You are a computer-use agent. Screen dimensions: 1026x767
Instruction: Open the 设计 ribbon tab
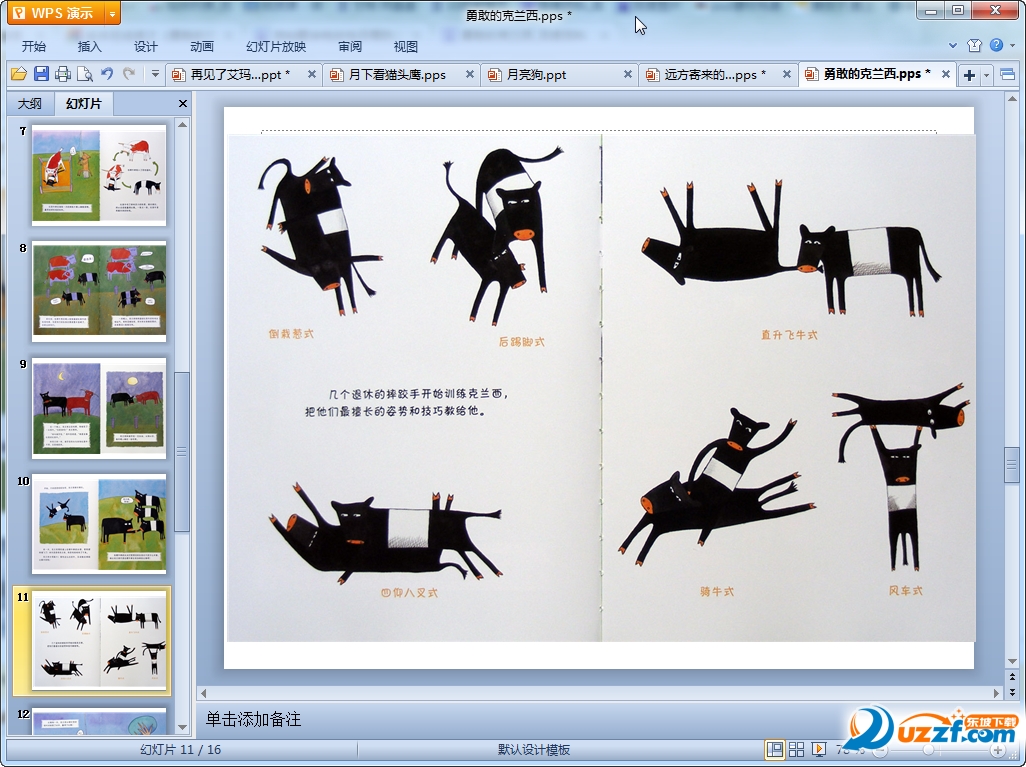pos(145,46)
